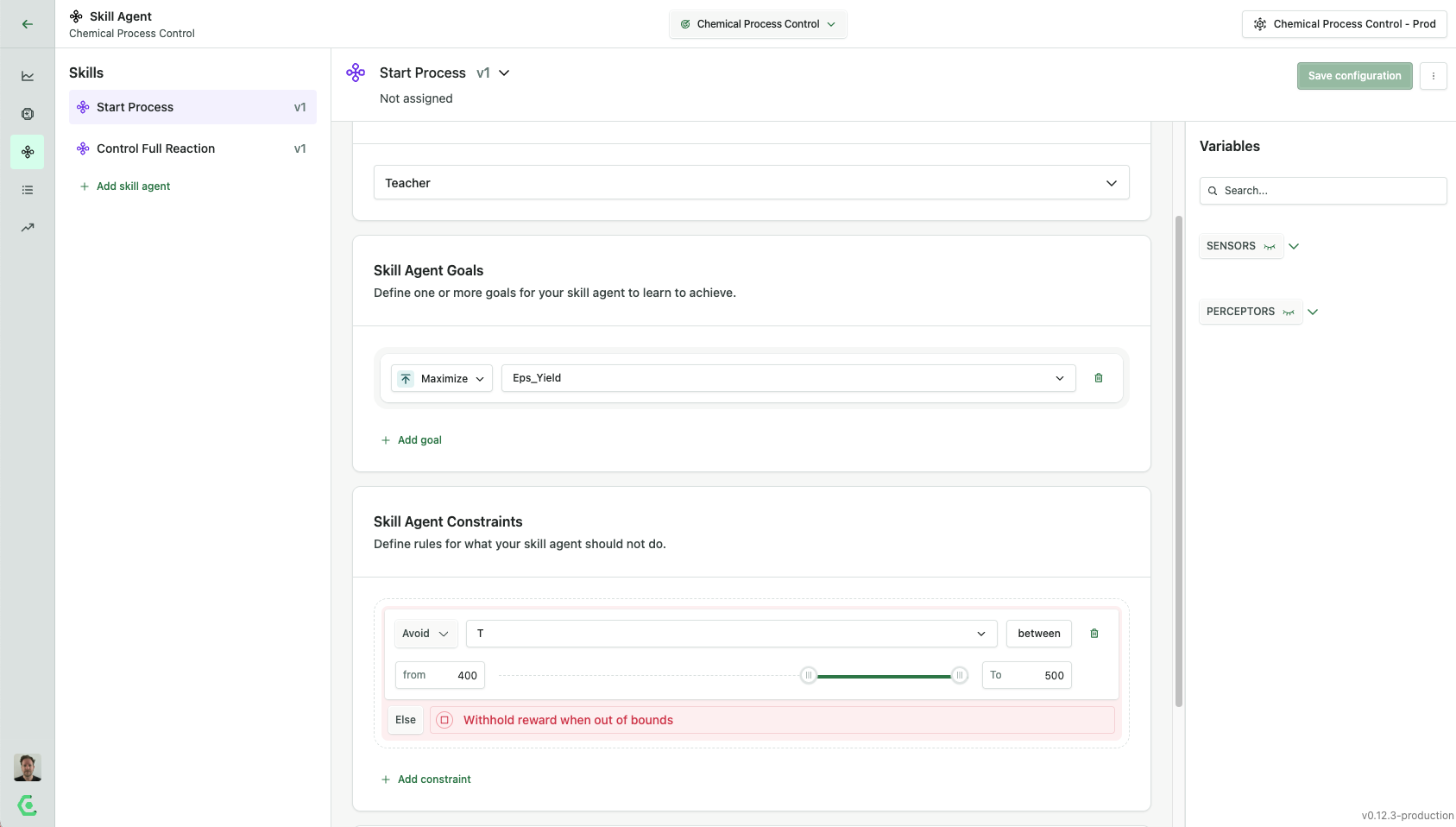Screen dimensions: 1456x827
Task: Select the skill agents sidebar icon
Action: pos(28,152)
